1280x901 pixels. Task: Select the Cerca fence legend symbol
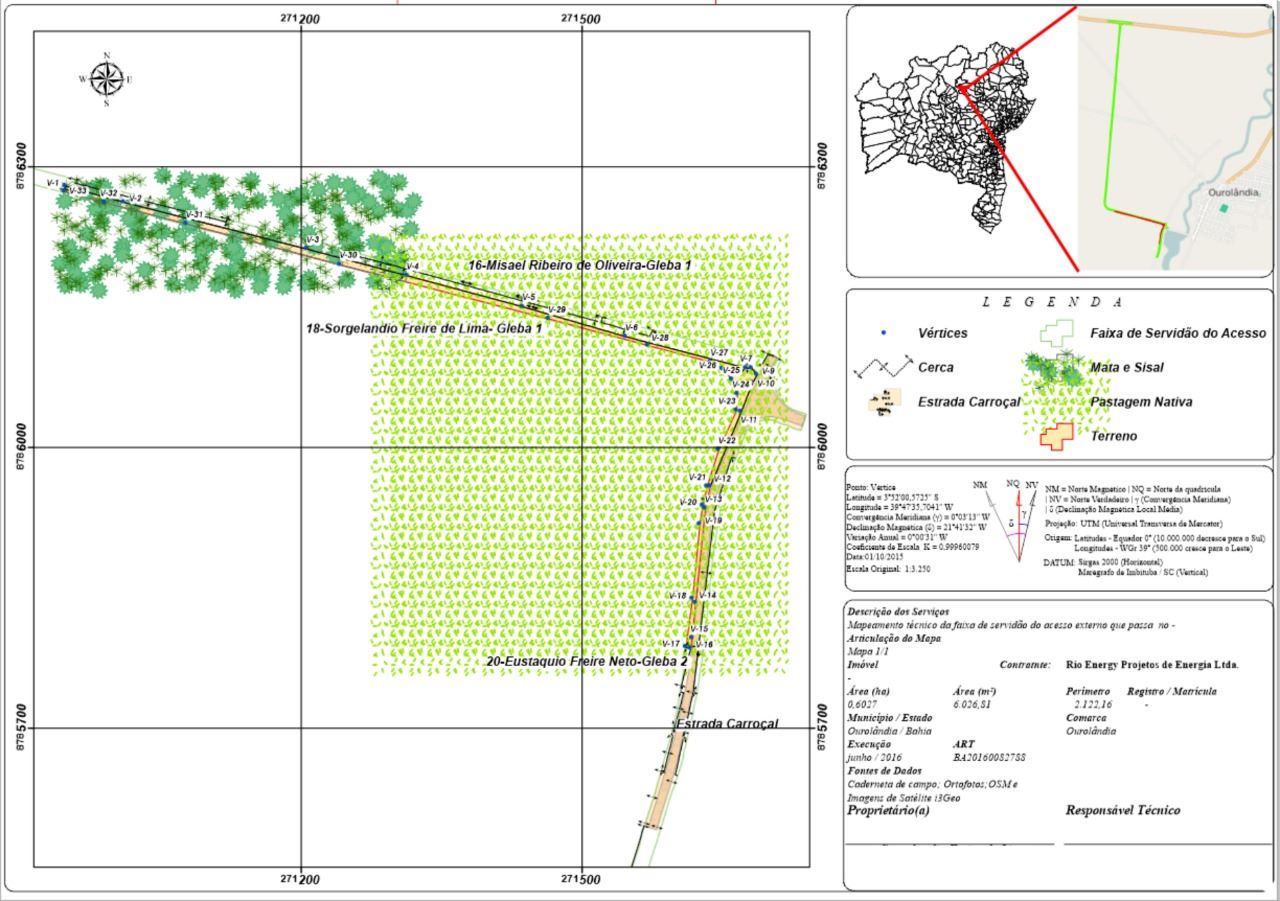(x=883, y=367)
